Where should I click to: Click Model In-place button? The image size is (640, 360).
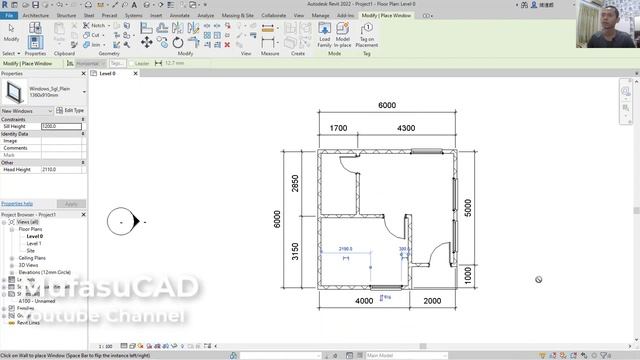coord(342,35)
